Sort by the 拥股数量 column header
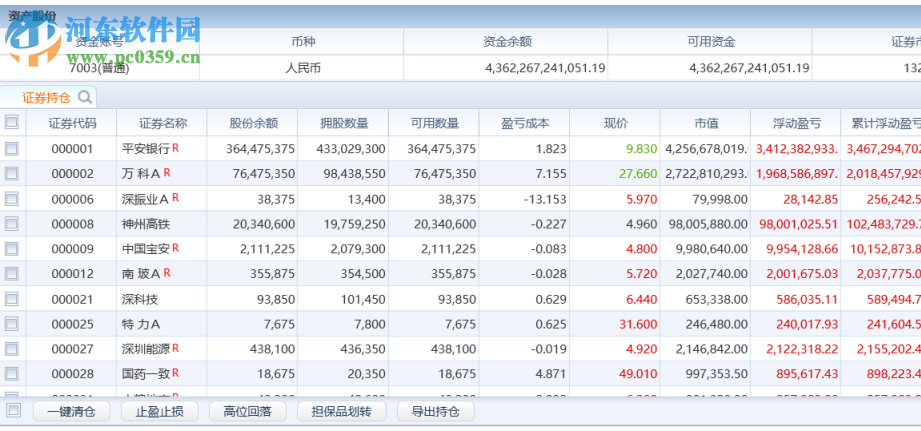921x431 pixels. point(343,123)
